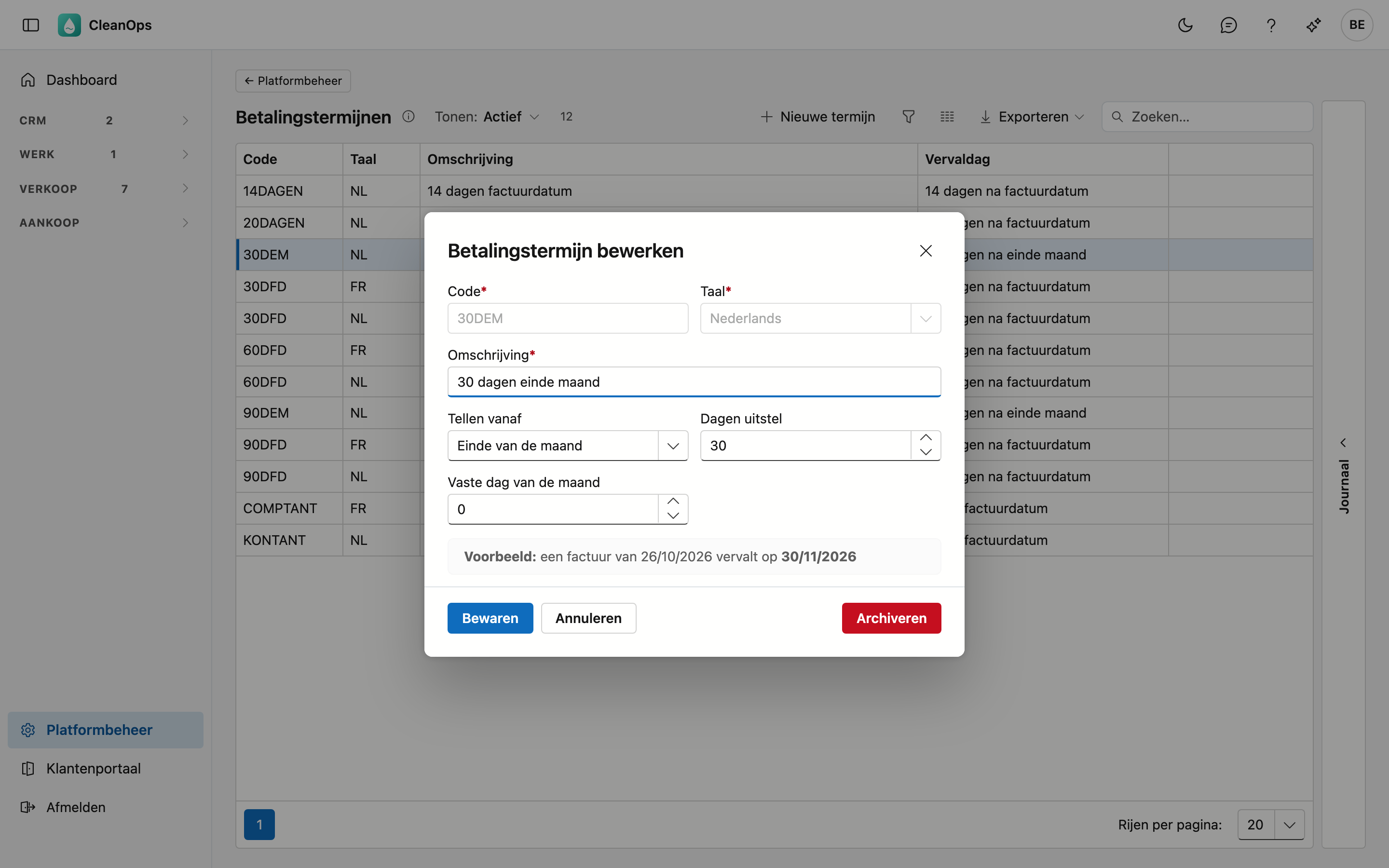Image resolution: width=1389 pixels, height=868 pixels.
Task: Click the Annuleren button
Action: pyautogui.click(x=588, y=618)
